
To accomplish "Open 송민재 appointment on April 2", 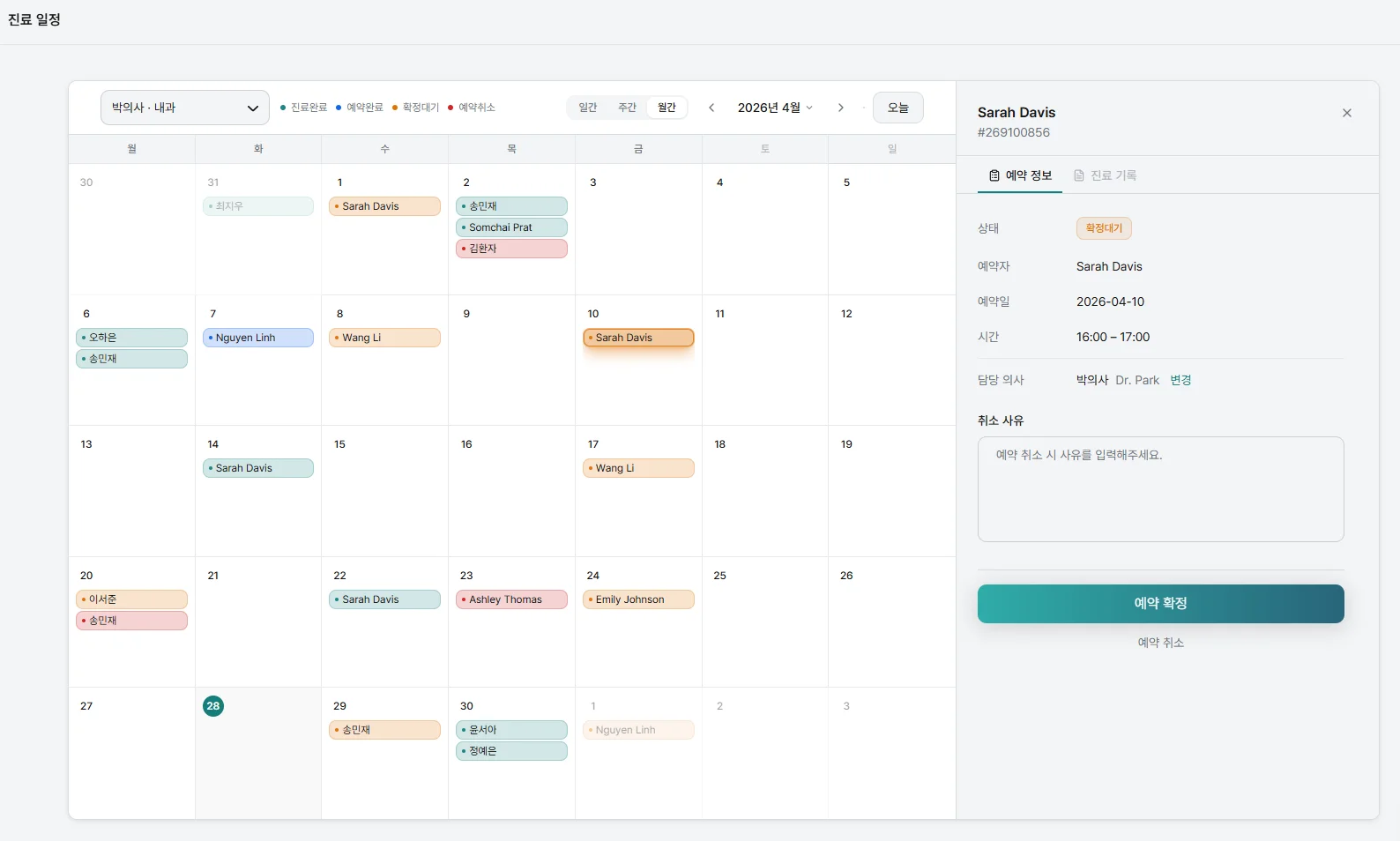I will [x=511, y=206].
